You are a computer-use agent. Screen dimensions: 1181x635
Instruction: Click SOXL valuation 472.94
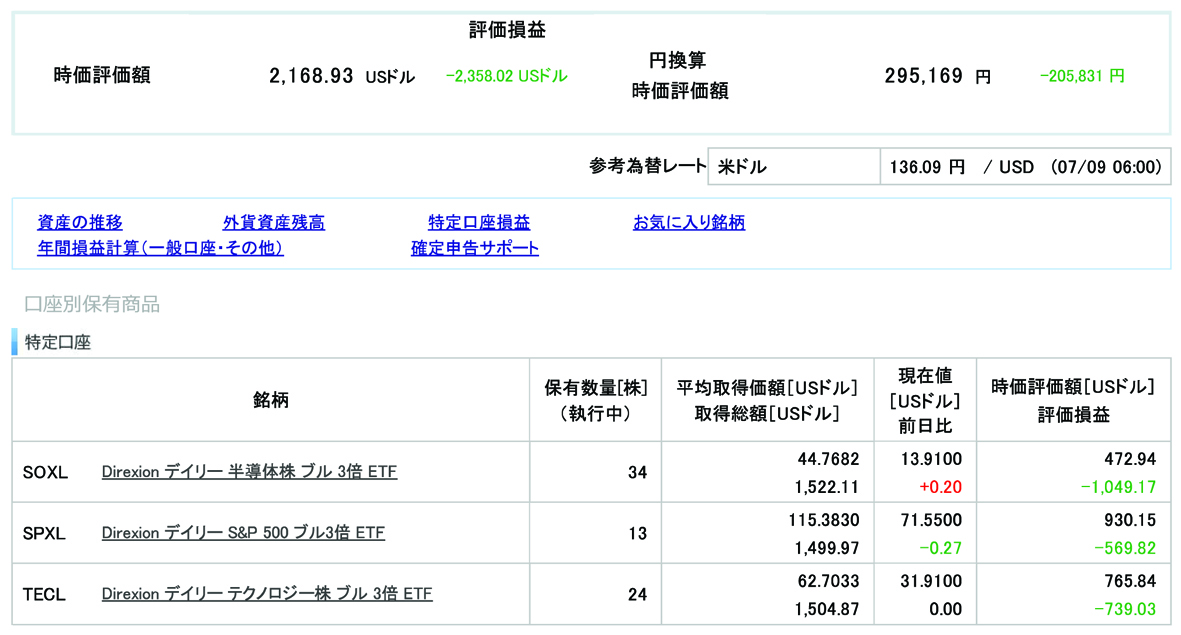[x=1130, y=459]
